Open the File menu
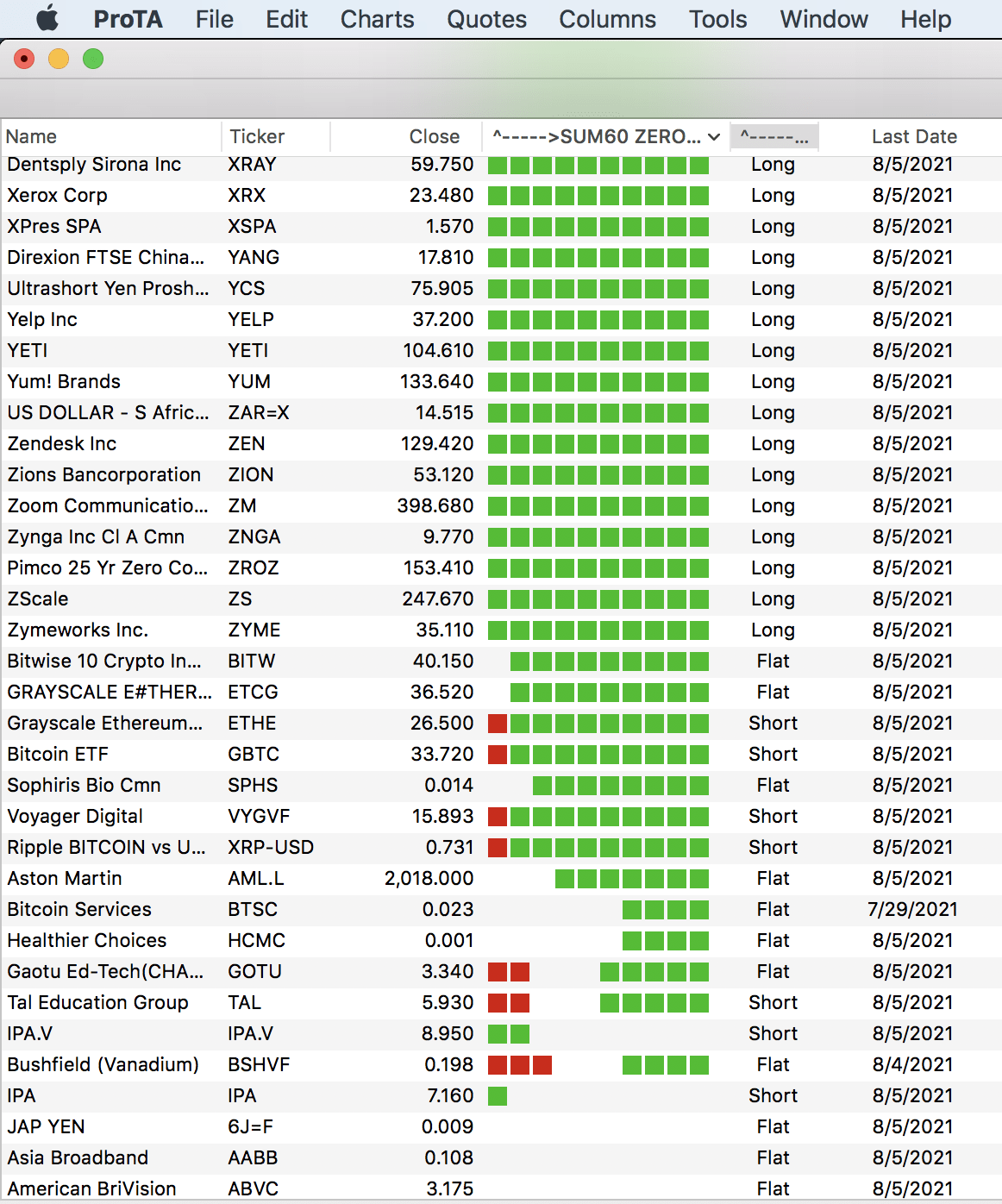 pyautogui.click(x=215, y=19)
